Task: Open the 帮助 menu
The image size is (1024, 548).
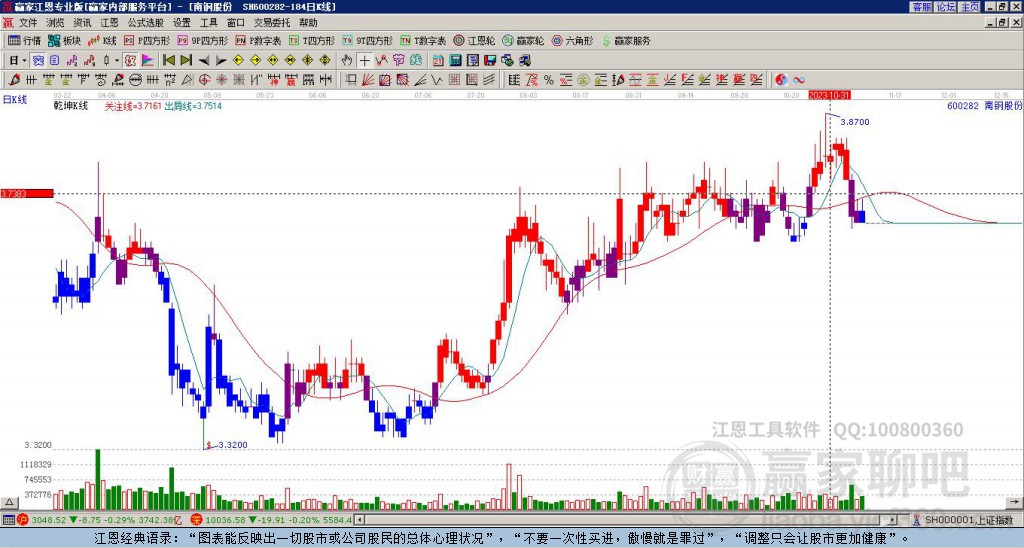Action: coord(308,23)
